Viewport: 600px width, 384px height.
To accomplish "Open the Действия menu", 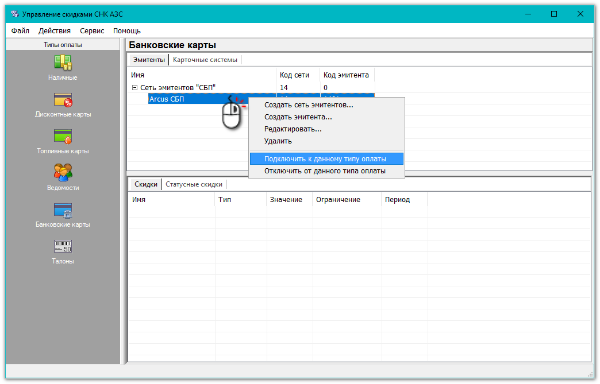I will pos(54,31).
